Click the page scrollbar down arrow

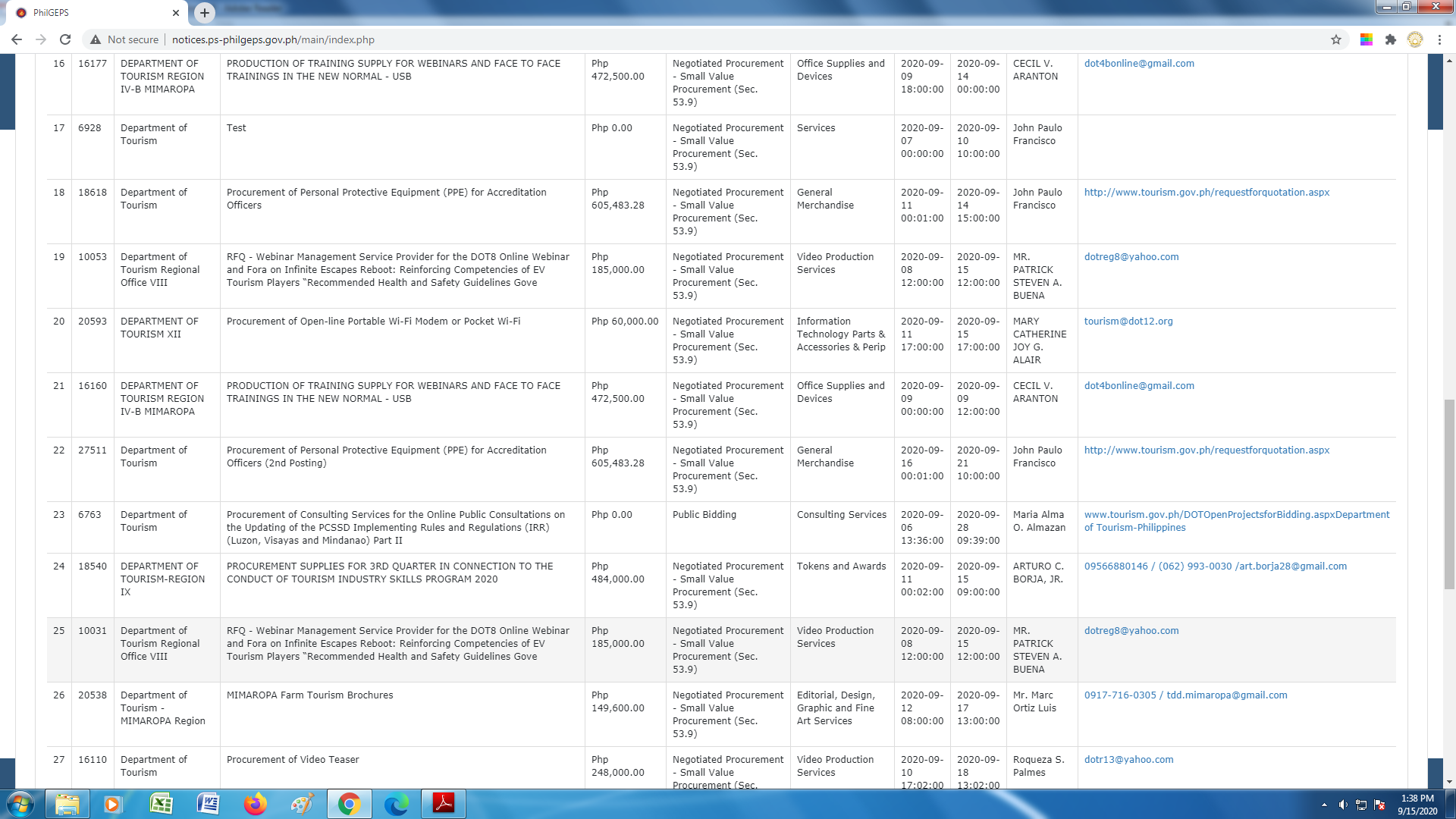(1449, 782)
